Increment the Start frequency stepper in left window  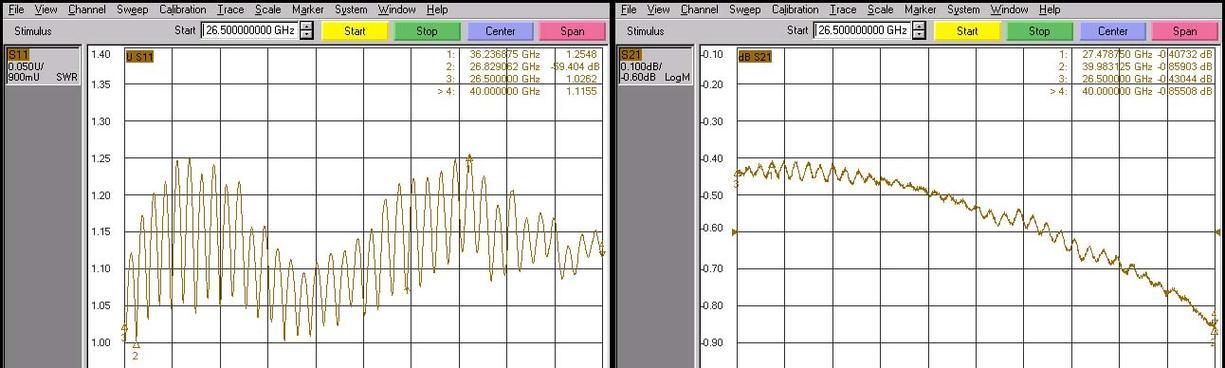pos(307,26)
